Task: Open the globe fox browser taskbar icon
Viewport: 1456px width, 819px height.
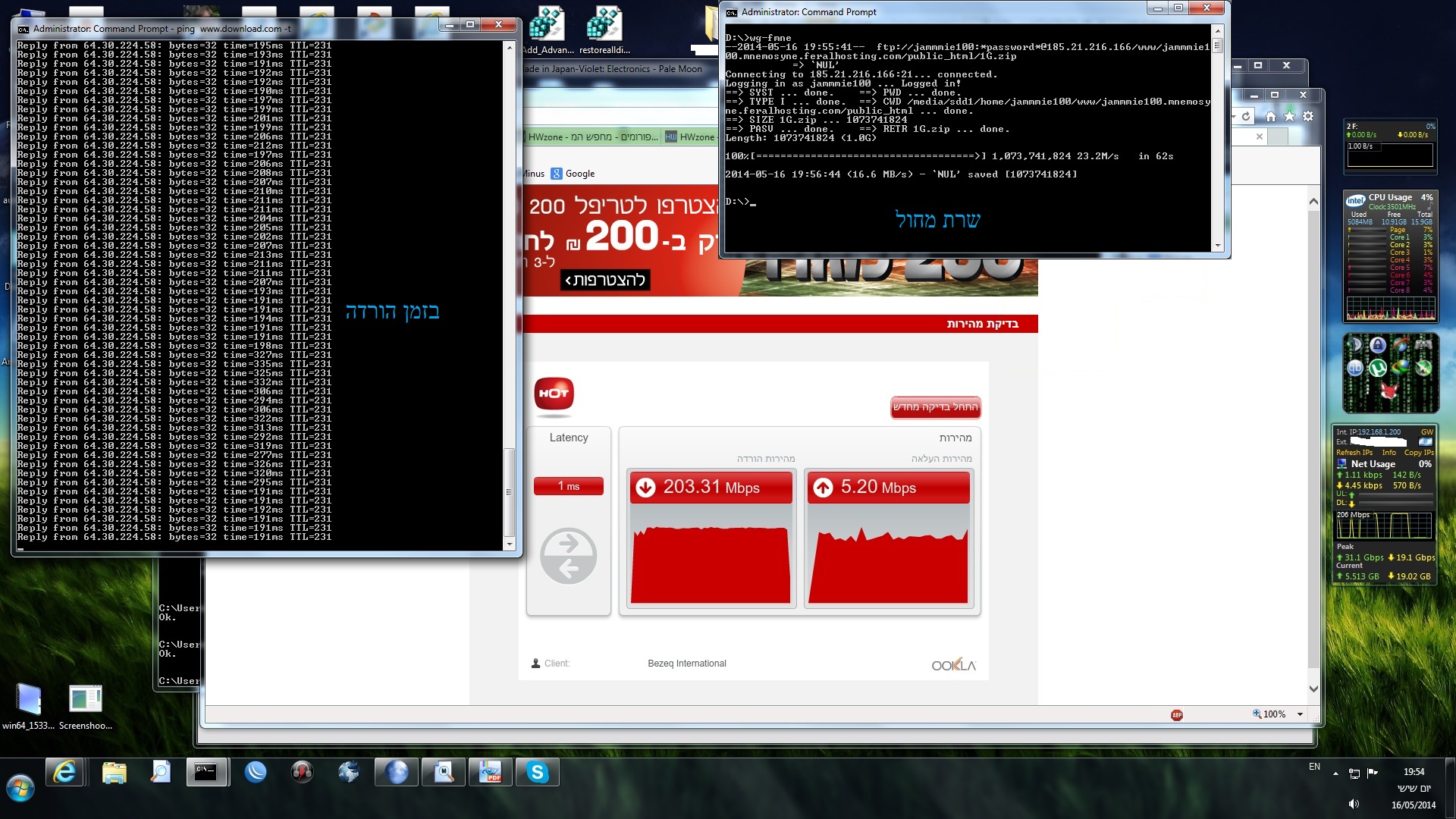Action: (x=349, y=773)
